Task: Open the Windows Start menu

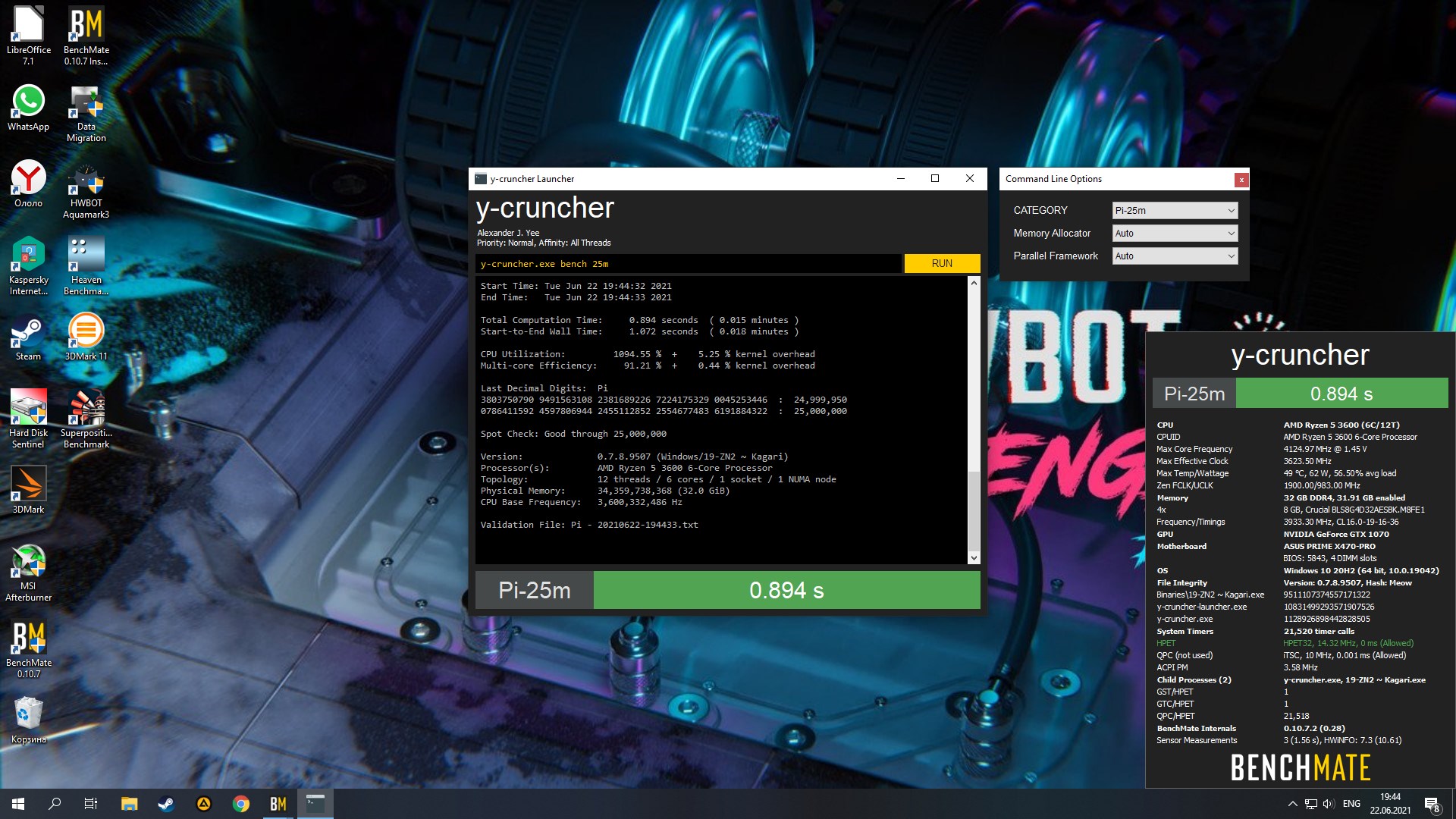Action: [x=18, y=804]
